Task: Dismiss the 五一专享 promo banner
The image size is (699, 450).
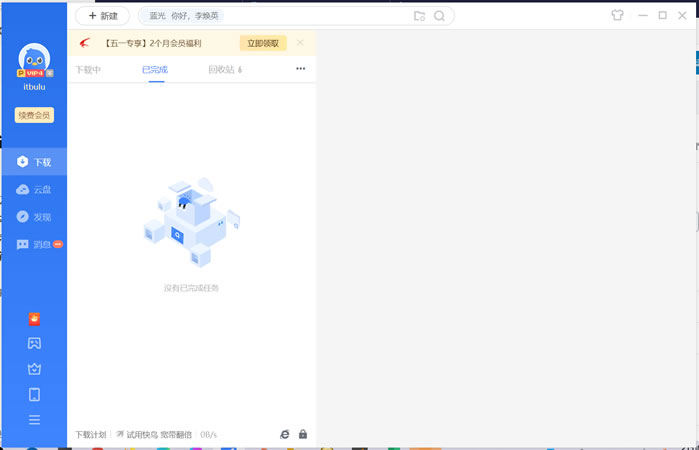Action: pos(300,42)
